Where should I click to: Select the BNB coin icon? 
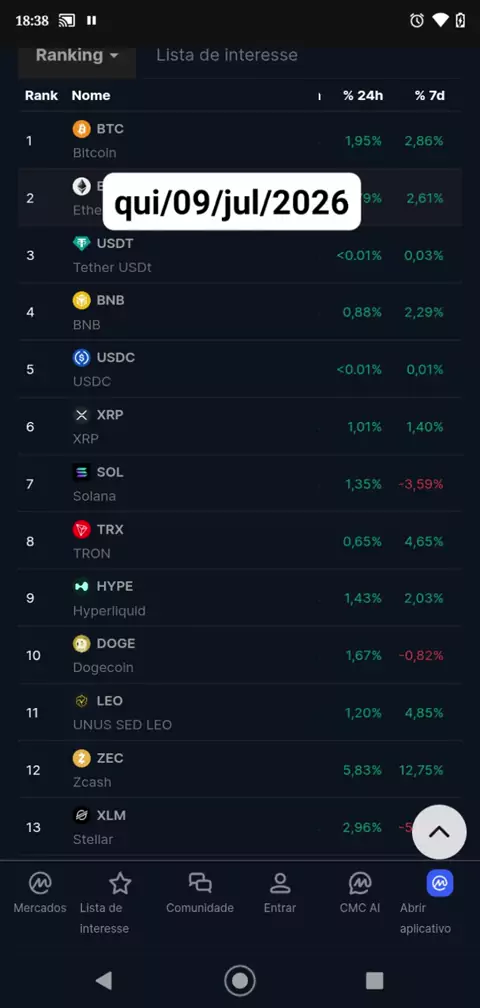coord(82,300)
